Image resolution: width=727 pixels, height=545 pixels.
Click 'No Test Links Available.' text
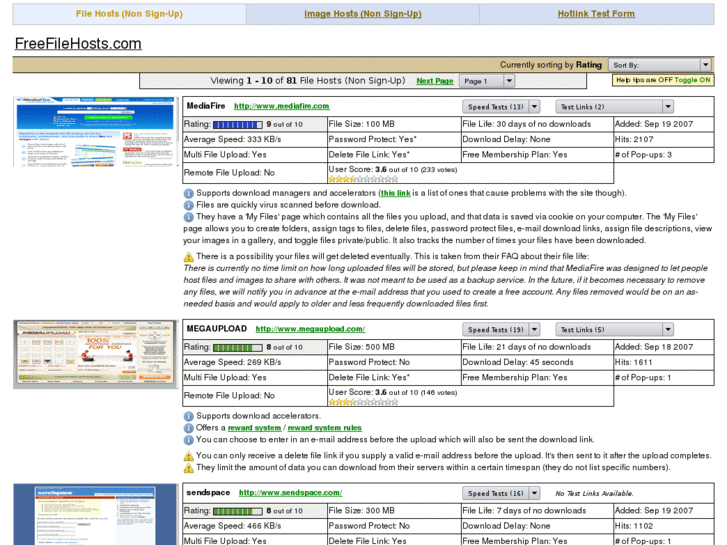point(595,494)
